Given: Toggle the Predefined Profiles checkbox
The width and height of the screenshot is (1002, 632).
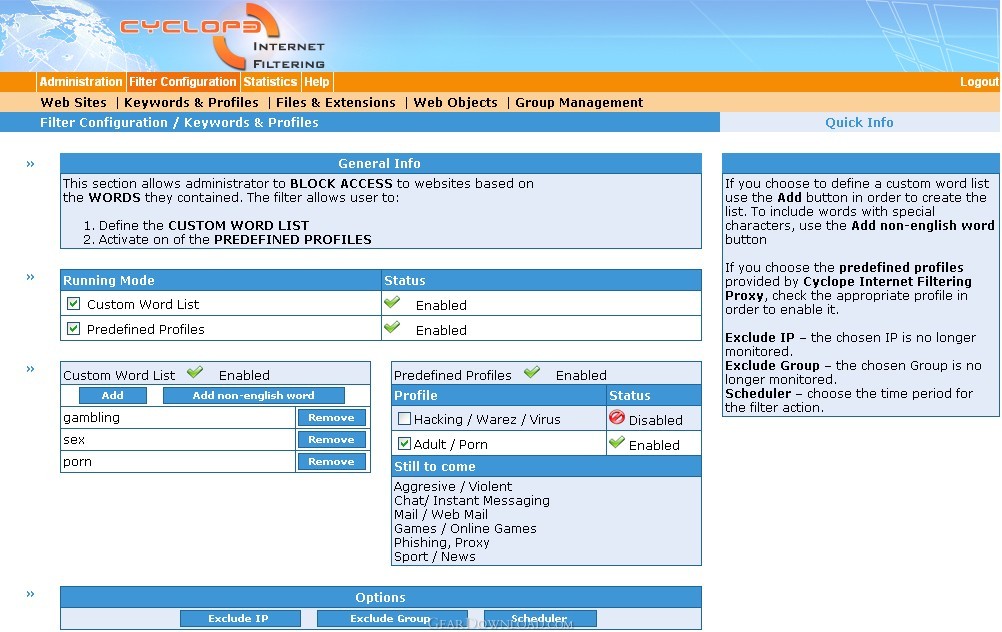Looking at the screenshot, I should (x=73, y=328).
